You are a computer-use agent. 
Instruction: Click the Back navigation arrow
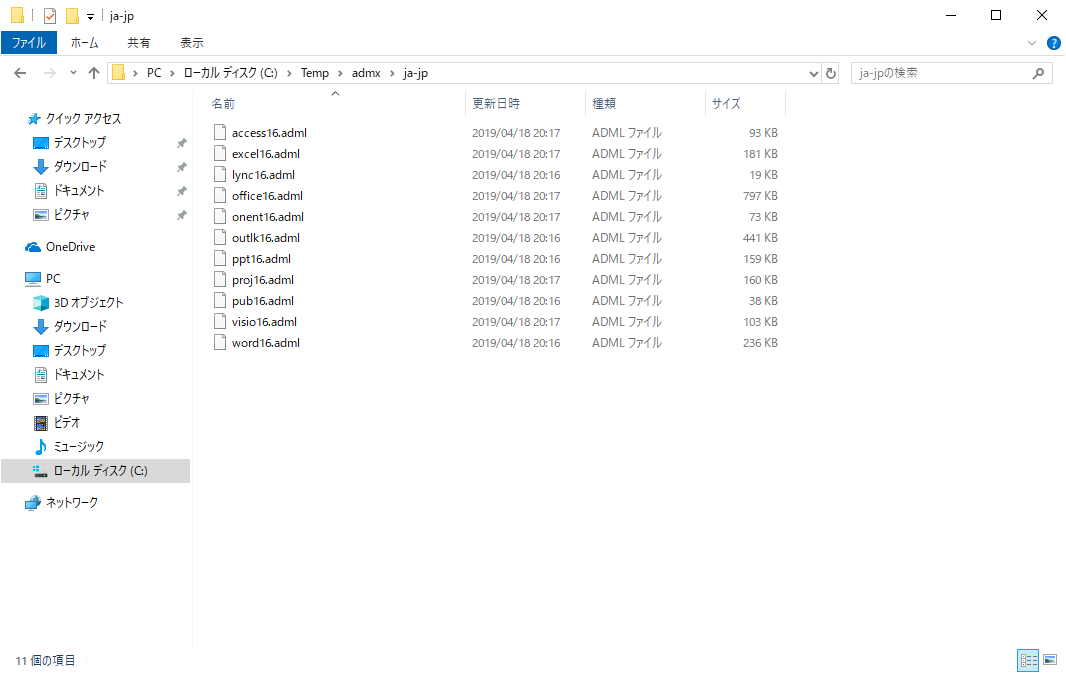point(20,73)
